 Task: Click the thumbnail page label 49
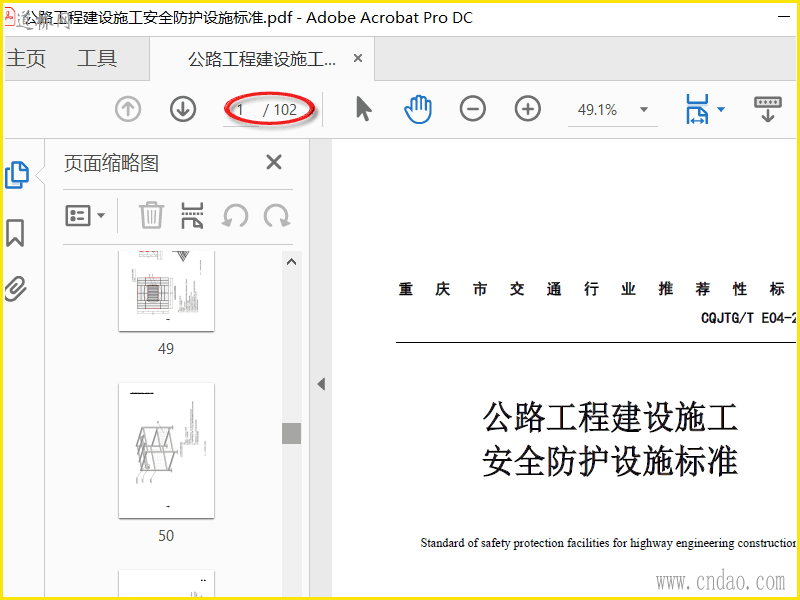pyautogui.click(x=166, y=349)
